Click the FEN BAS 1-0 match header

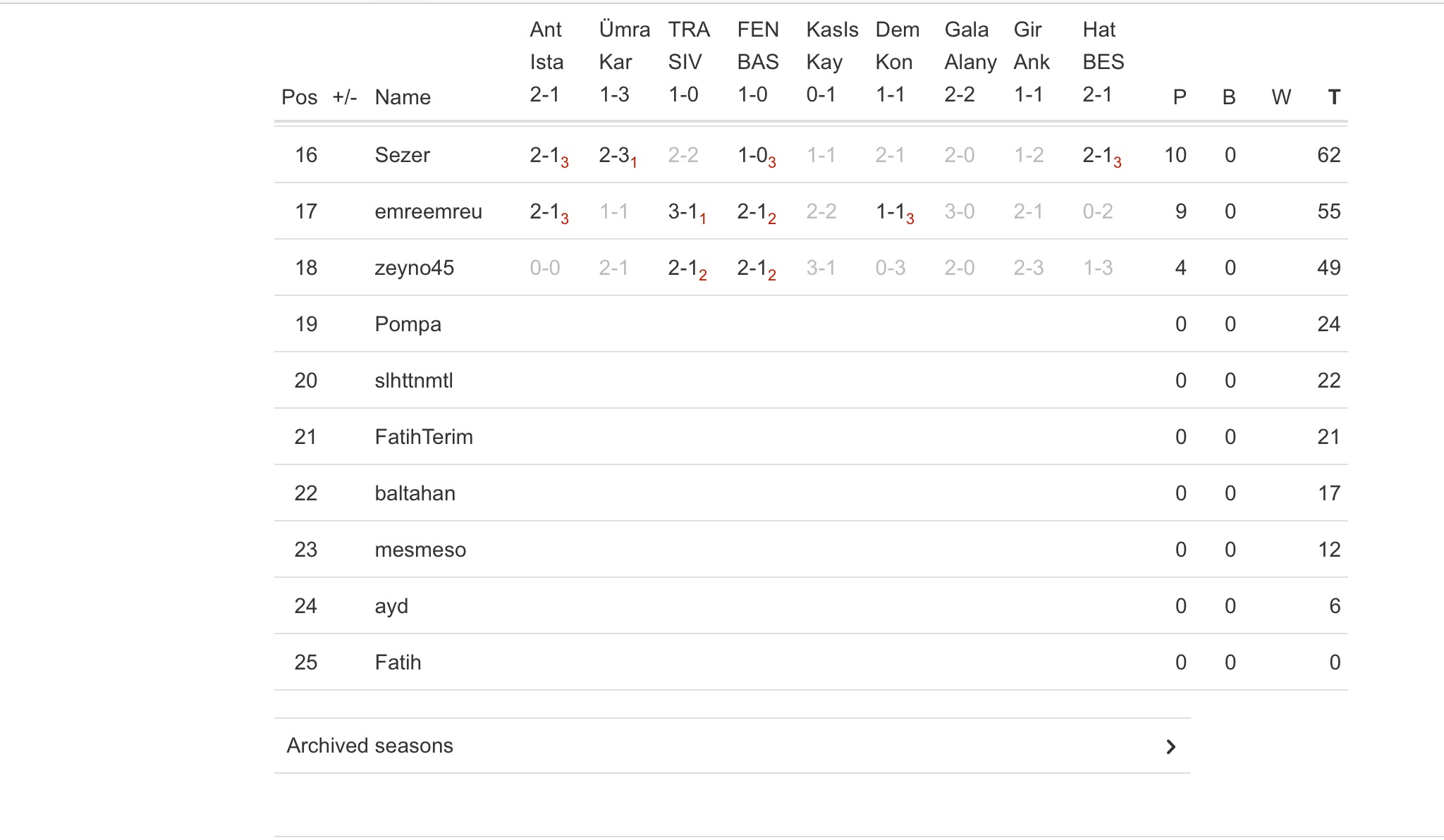758,62
